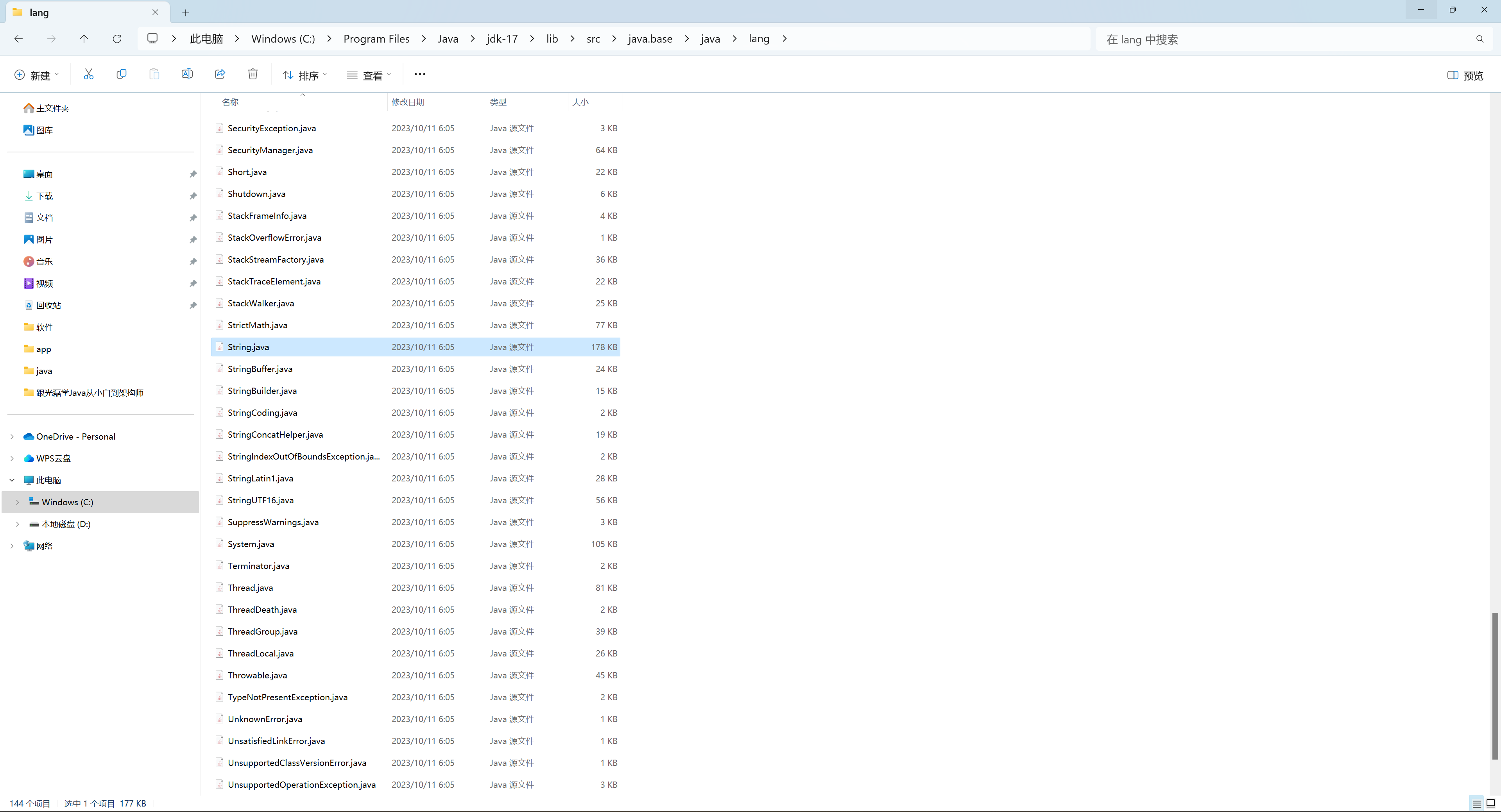This screenshot has width=1501, height=812.
Task: Go to 此电脑 in breadcrumb
Action: pyautogui.click(x=206, y=38)
